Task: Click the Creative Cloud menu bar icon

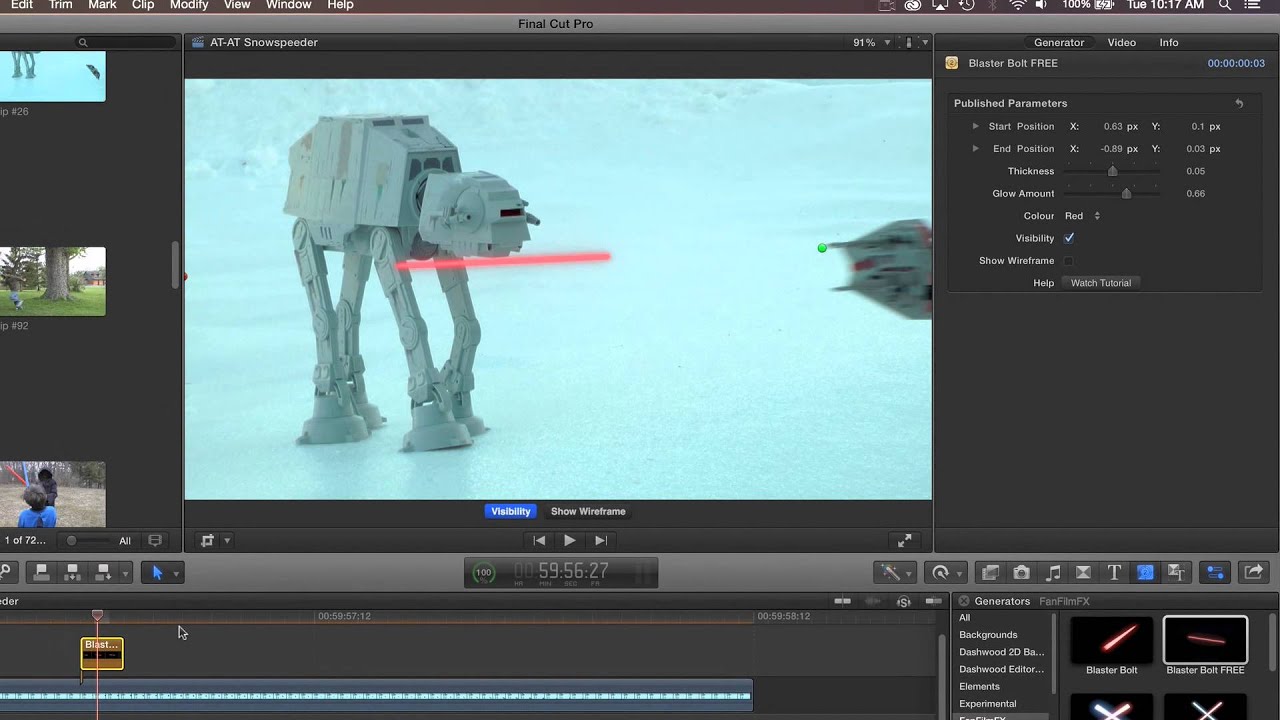Action: click(x=913, y=5)
